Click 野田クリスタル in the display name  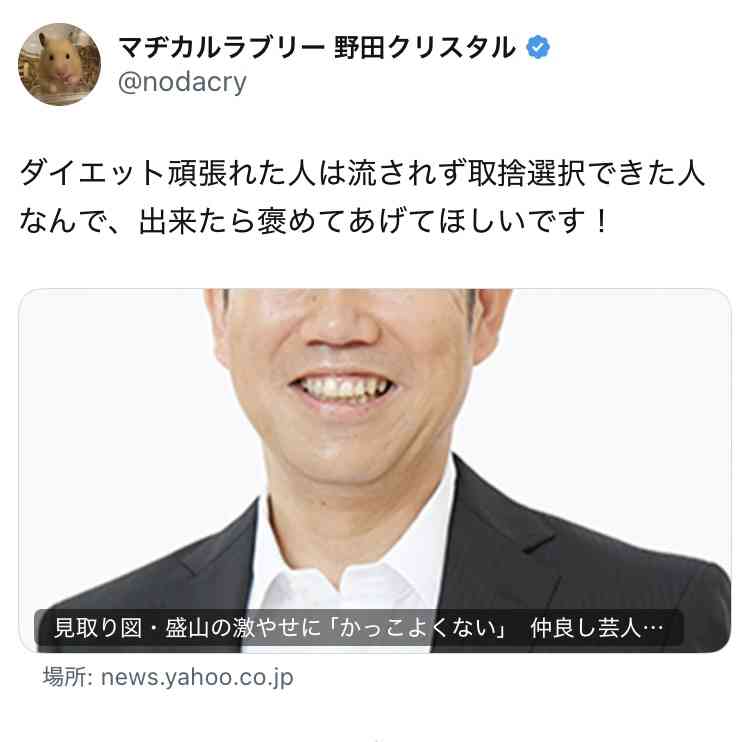pyautogui.click(x=425, y=47)
